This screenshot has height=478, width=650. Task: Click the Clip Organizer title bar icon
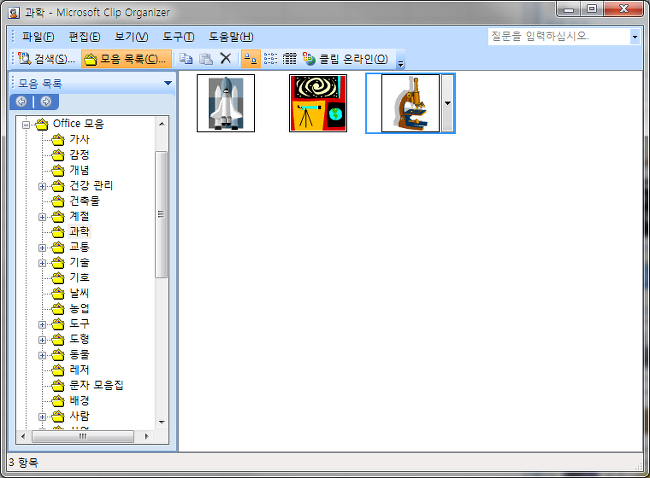tap(14, 13)
